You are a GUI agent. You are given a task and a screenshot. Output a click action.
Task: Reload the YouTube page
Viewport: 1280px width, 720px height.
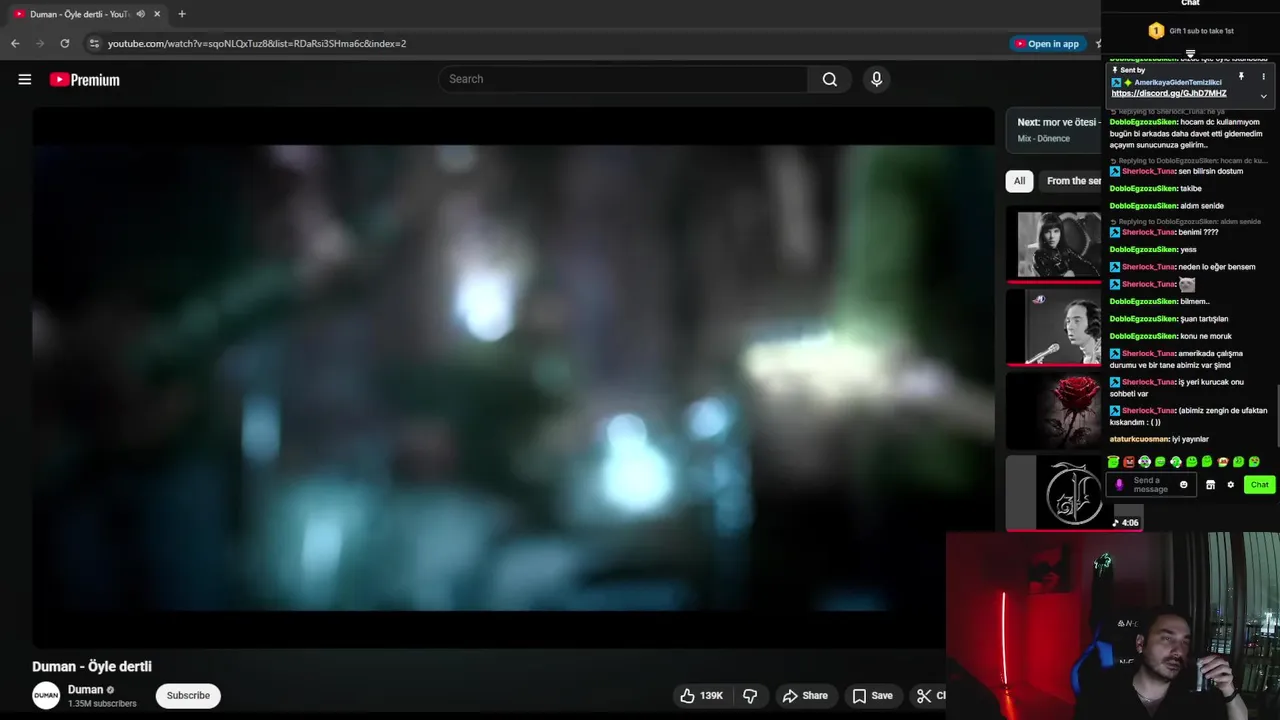click(x=65, y=43)
